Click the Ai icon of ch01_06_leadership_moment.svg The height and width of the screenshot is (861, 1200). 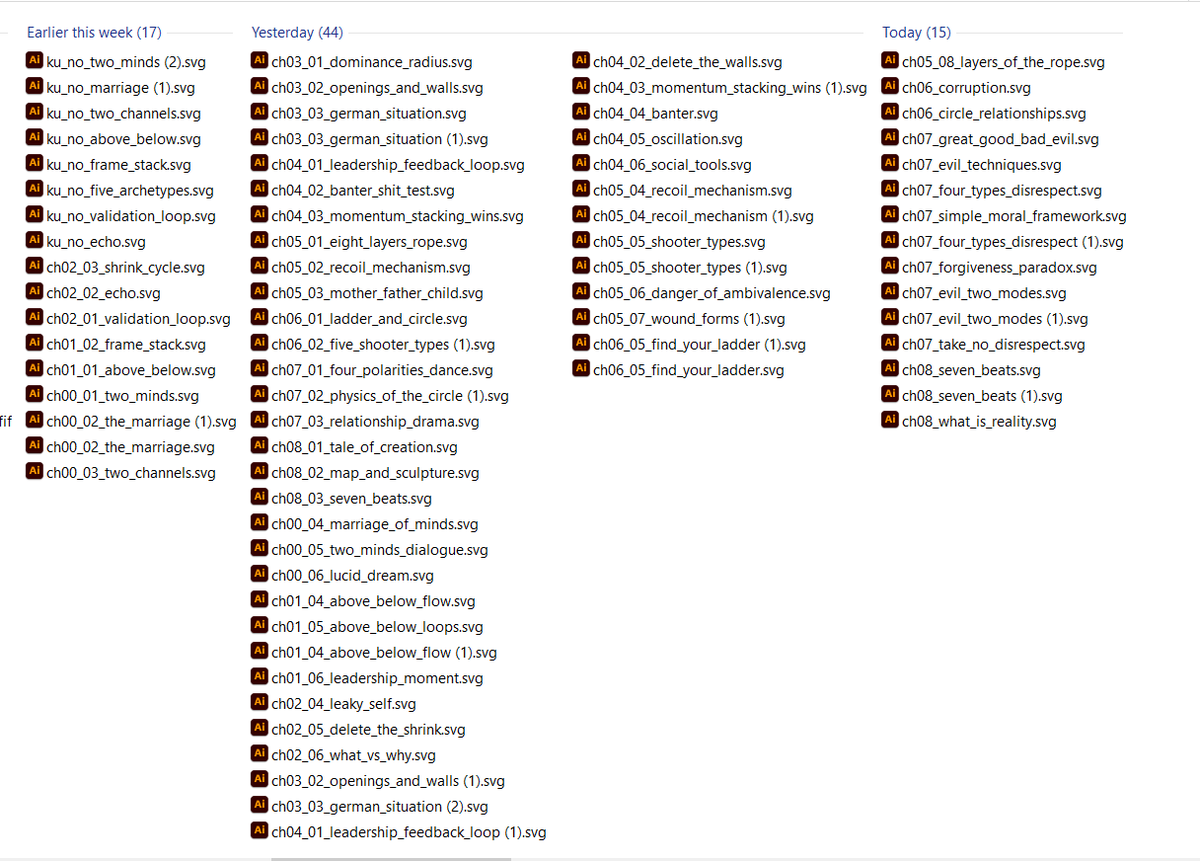pyautogui.click(x=259, y=678)
